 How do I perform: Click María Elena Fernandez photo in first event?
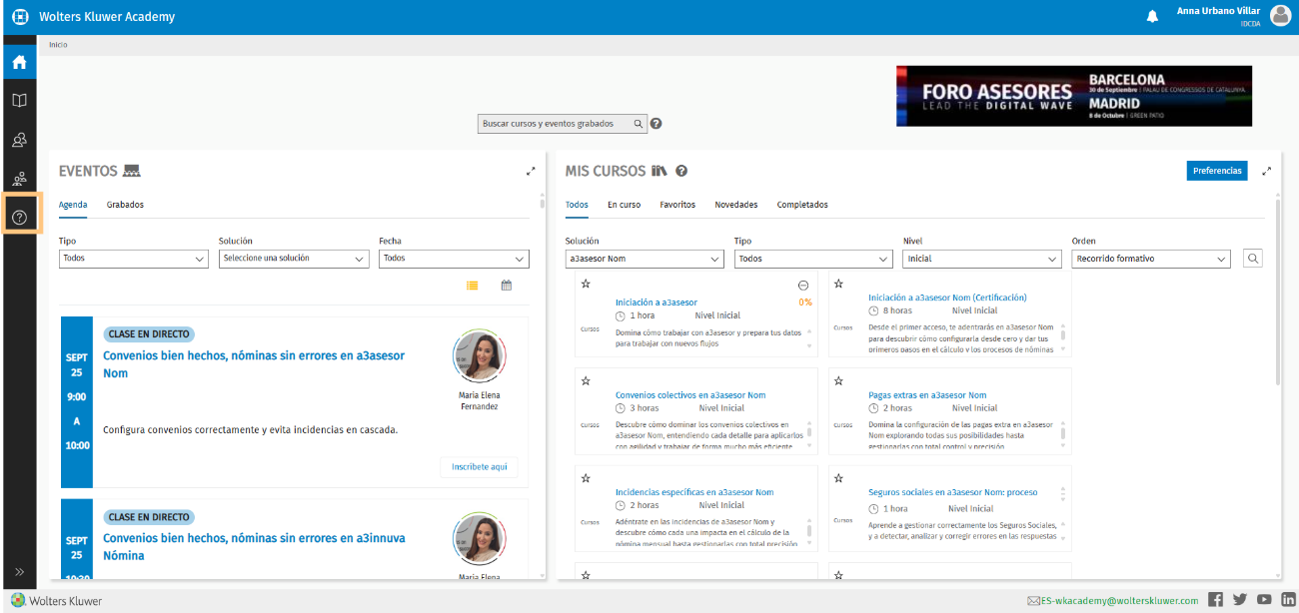click(479, 357)
